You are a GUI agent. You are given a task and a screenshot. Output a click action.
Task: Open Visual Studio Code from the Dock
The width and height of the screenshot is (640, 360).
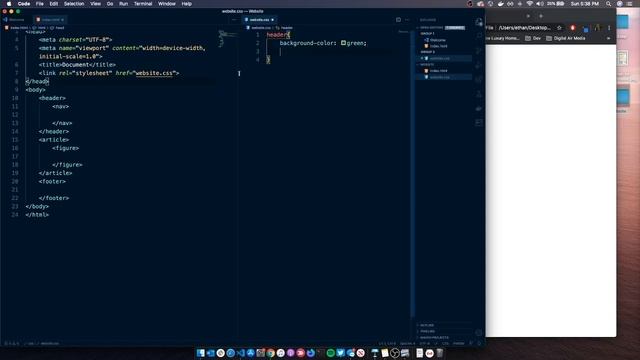click(x=240, y=353)
